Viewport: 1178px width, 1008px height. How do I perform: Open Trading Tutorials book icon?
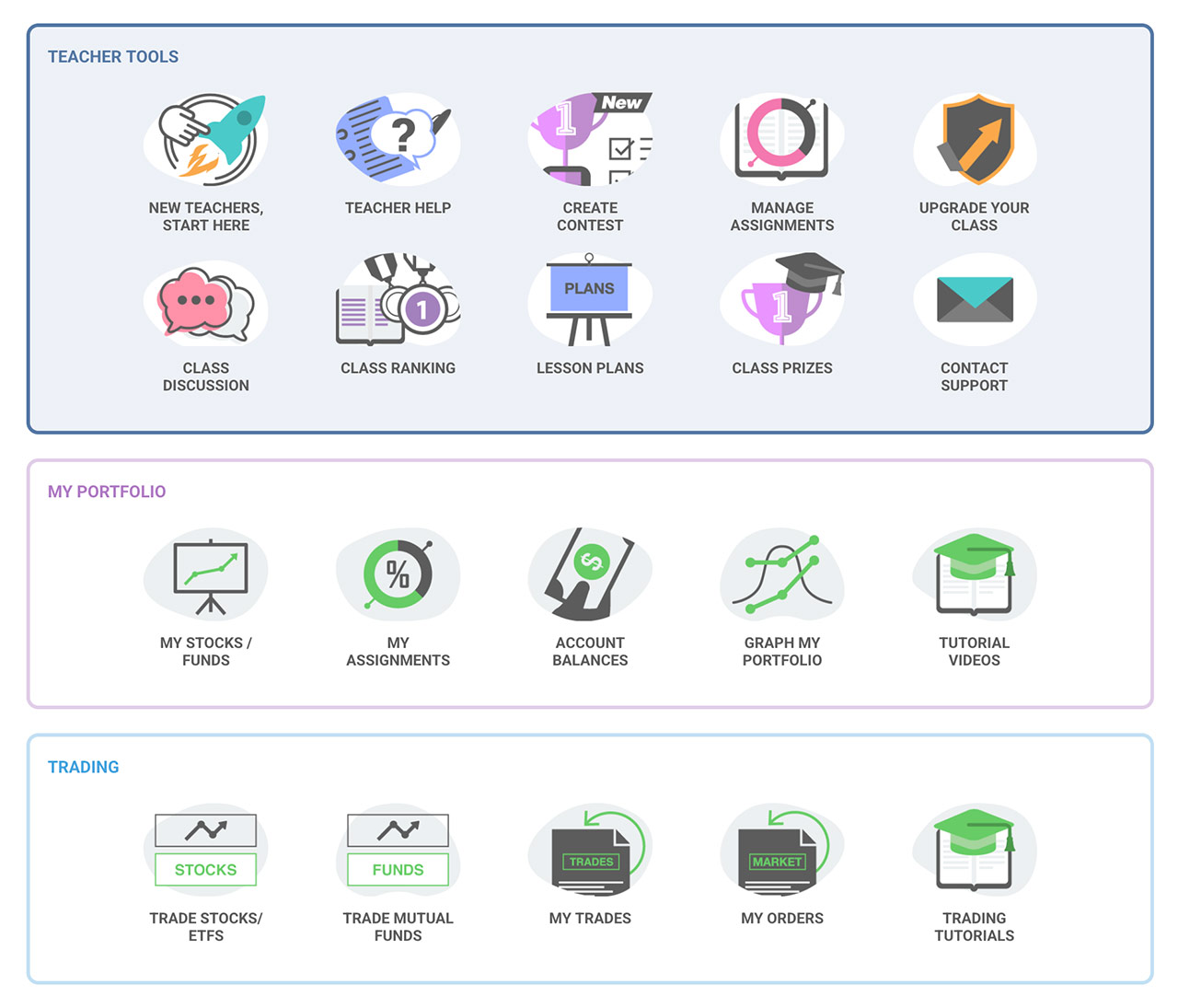click(x=975, y=851)
